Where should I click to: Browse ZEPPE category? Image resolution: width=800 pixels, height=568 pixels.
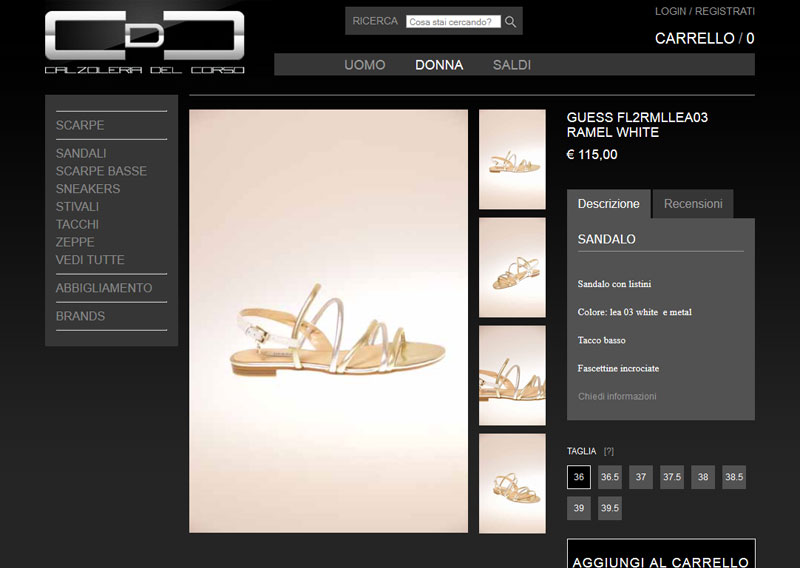click(x=75, y=242)
